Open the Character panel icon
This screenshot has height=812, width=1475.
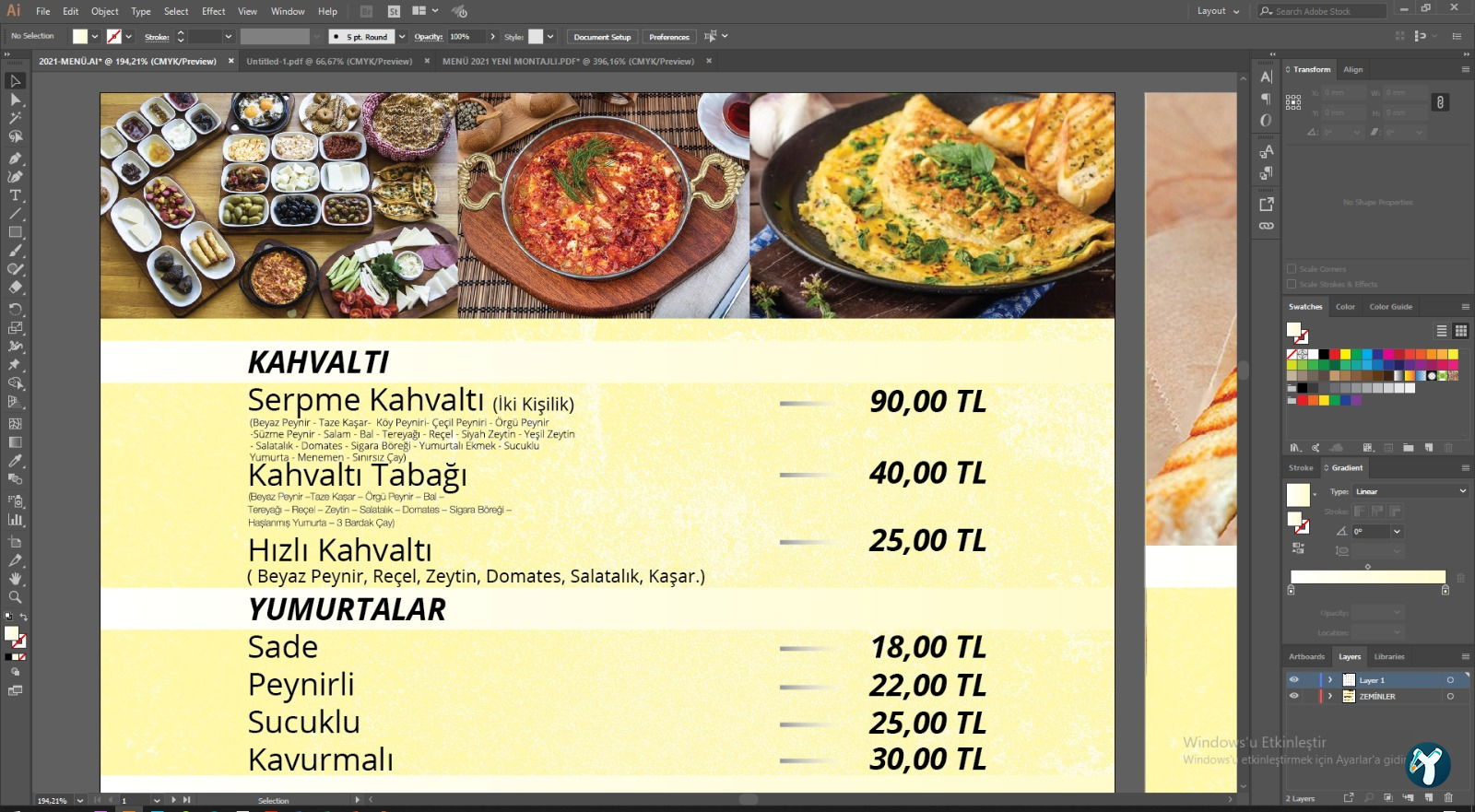point(1266,77)
